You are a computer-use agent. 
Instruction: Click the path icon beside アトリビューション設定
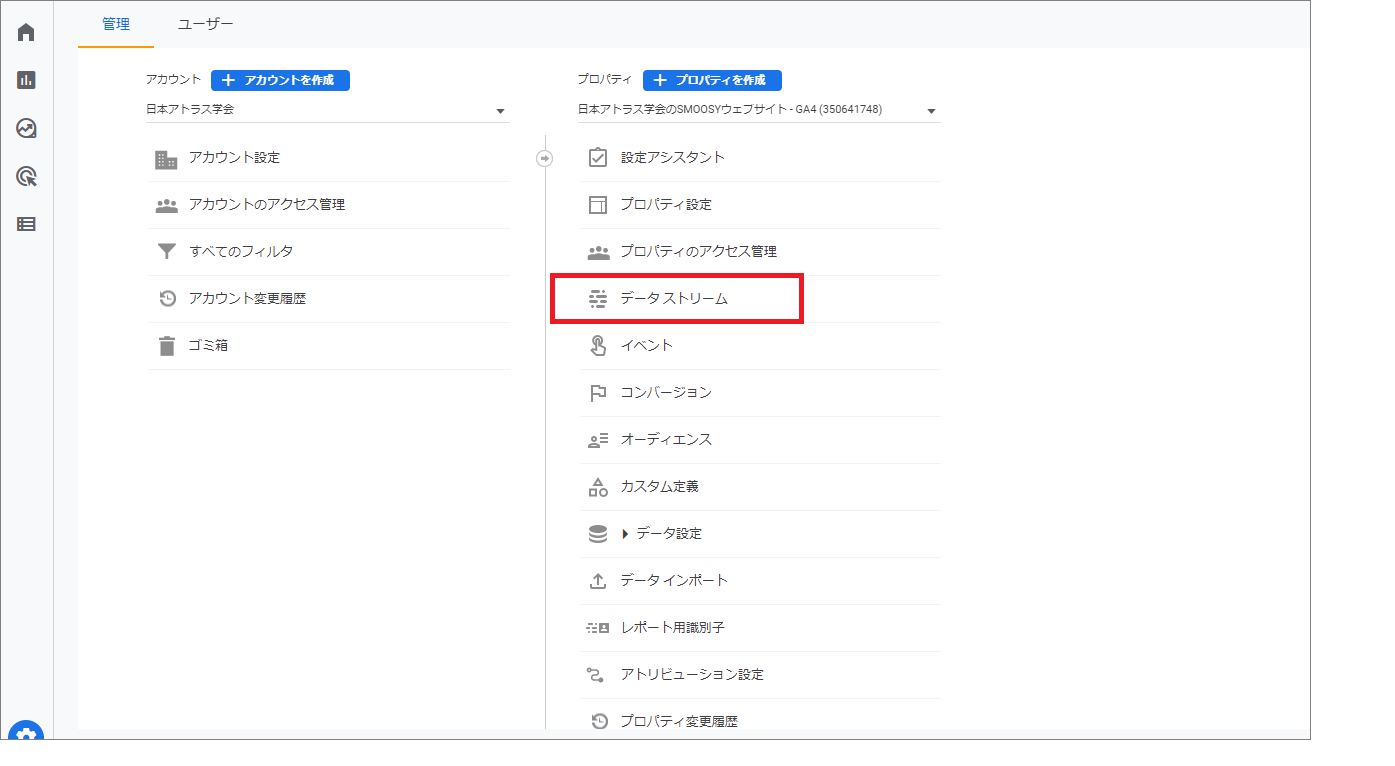tap(598, 675)
